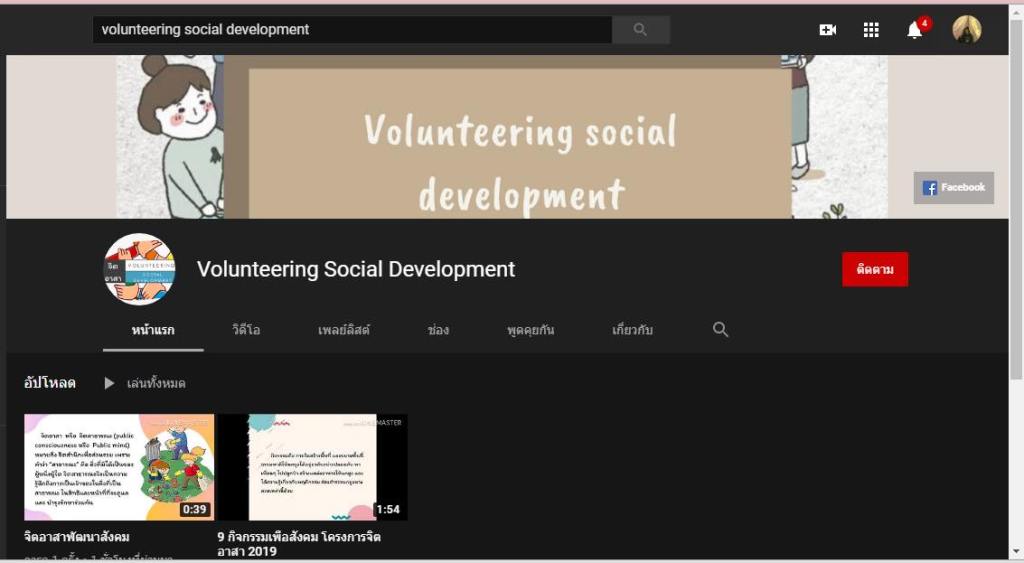Image resolution: width=1024 pixels, height=563 pixels.
Task: Open the create video camera icon
Action: 827,30
